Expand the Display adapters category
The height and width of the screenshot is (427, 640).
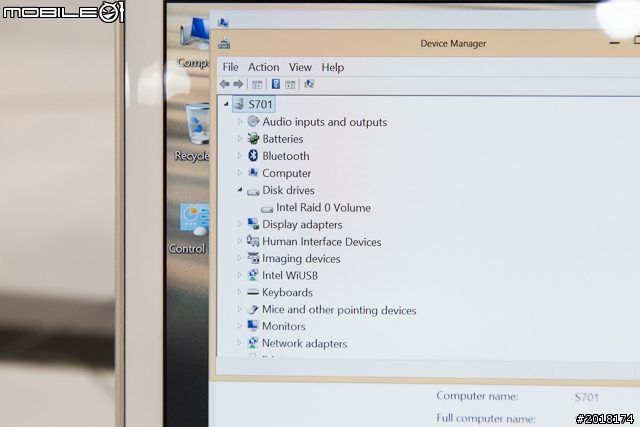click(x=240, y=224)
